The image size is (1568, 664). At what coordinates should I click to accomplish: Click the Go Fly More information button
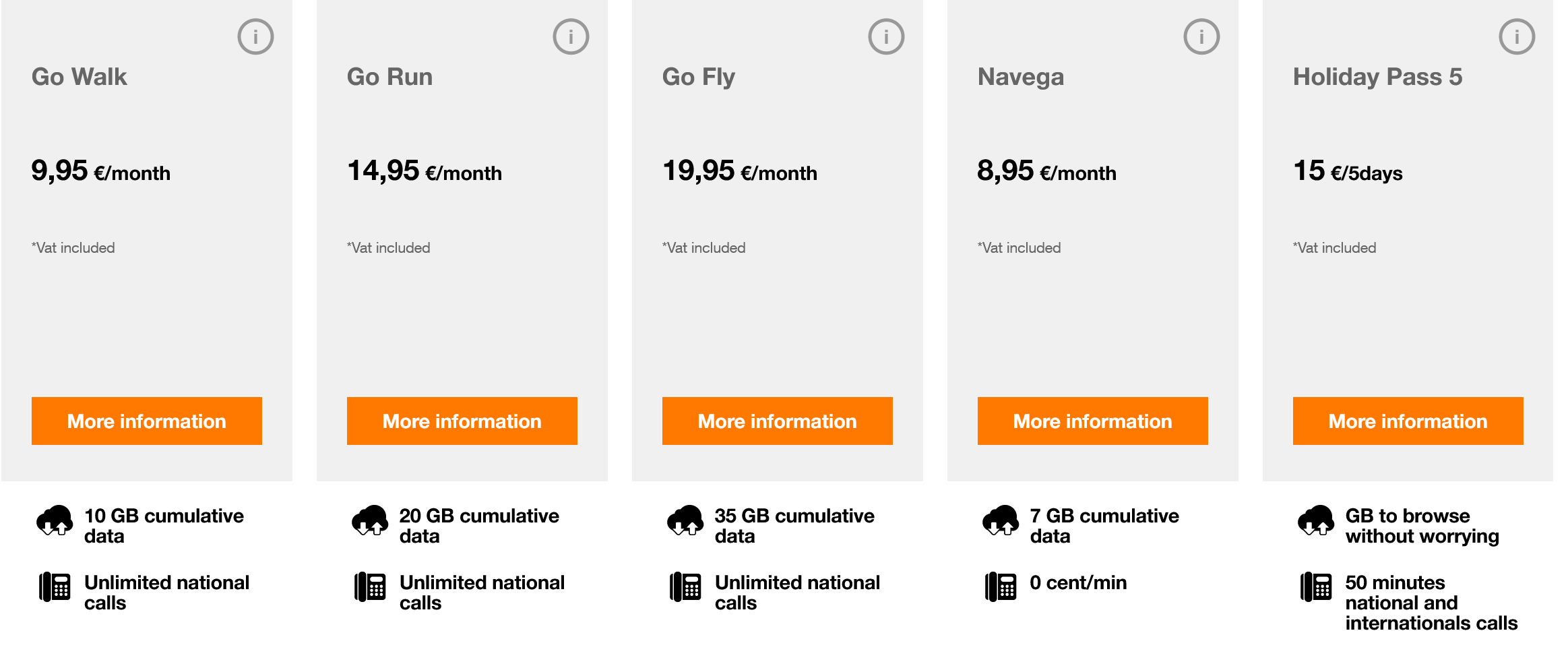point(777,421)
